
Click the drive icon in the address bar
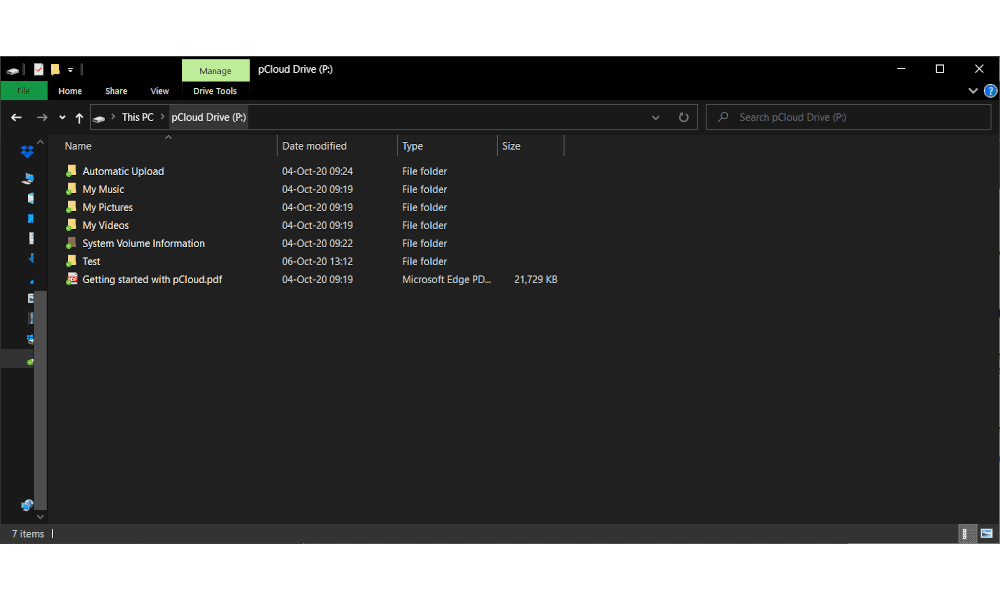coord(99,118)
